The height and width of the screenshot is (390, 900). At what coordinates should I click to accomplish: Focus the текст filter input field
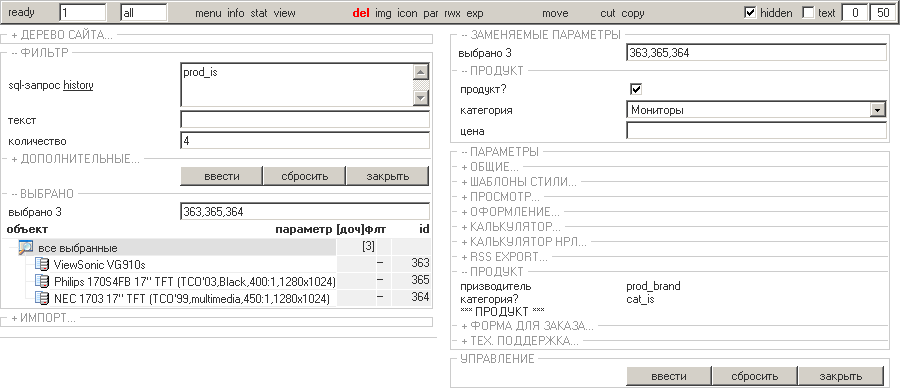pyautogui.click(x=305, y=119)
